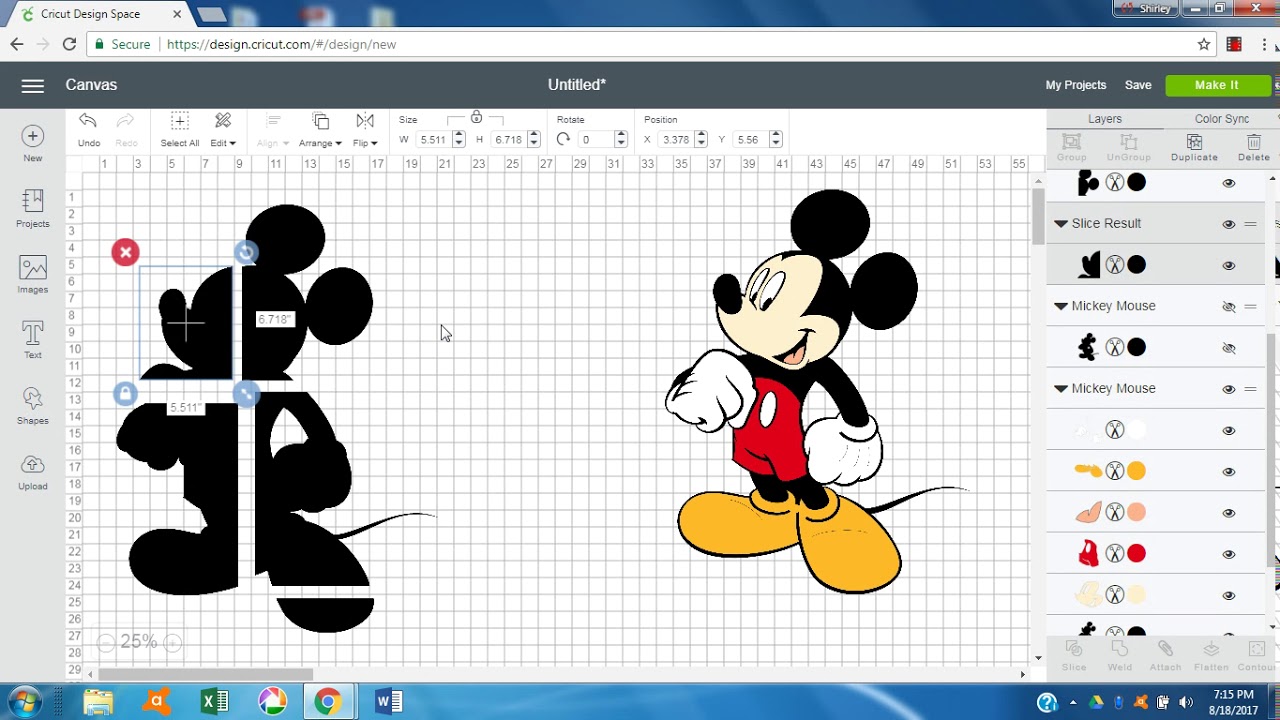Click the New project icon
Viewport: 1280px width, 720px height.
32,136
